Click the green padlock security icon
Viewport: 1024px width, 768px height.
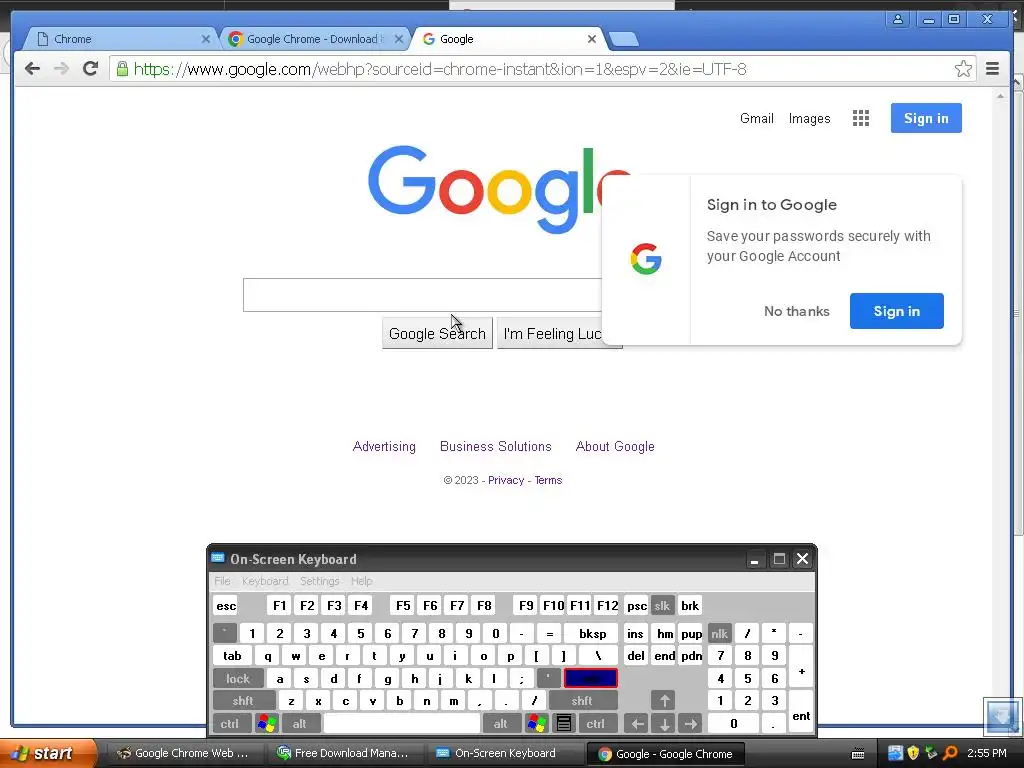pyautogui.click(x=122, y=69)
